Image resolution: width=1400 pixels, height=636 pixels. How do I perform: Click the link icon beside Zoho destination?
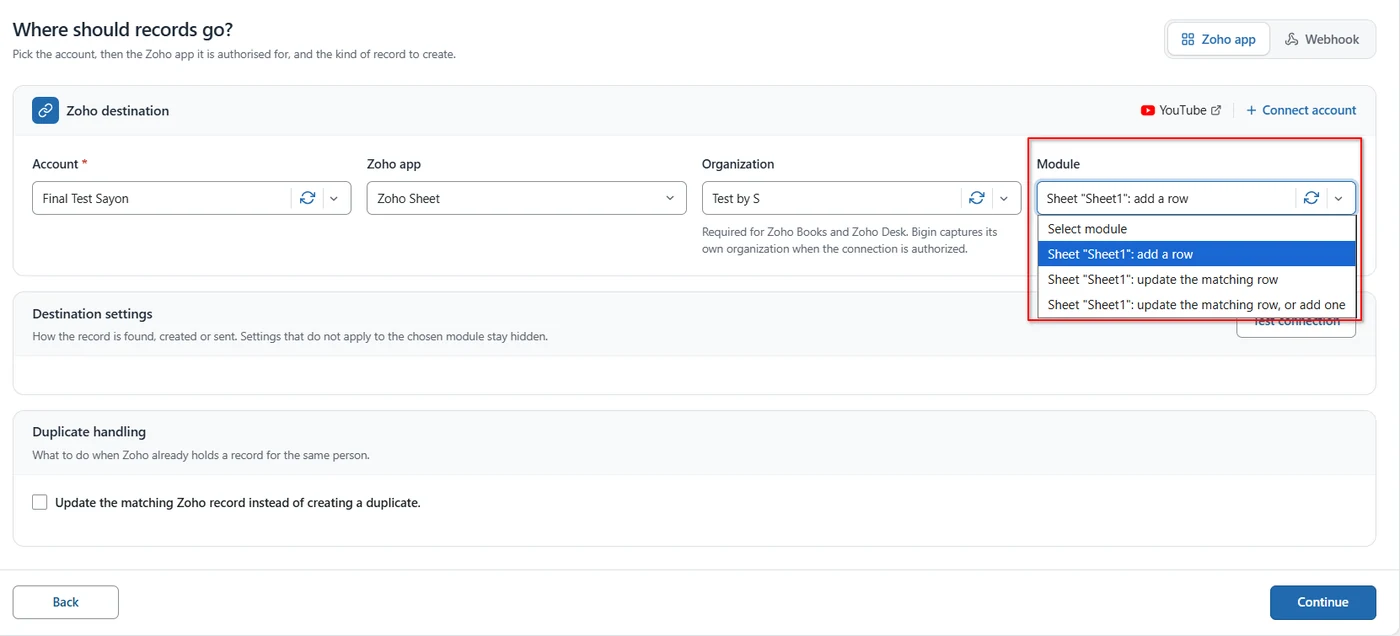point(45,110)
